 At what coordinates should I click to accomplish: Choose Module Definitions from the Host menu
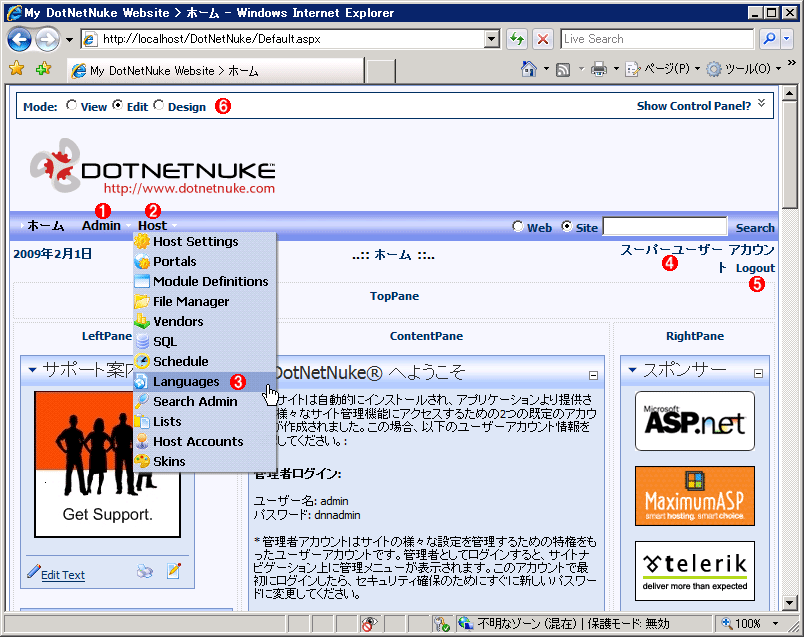(205, 282)
